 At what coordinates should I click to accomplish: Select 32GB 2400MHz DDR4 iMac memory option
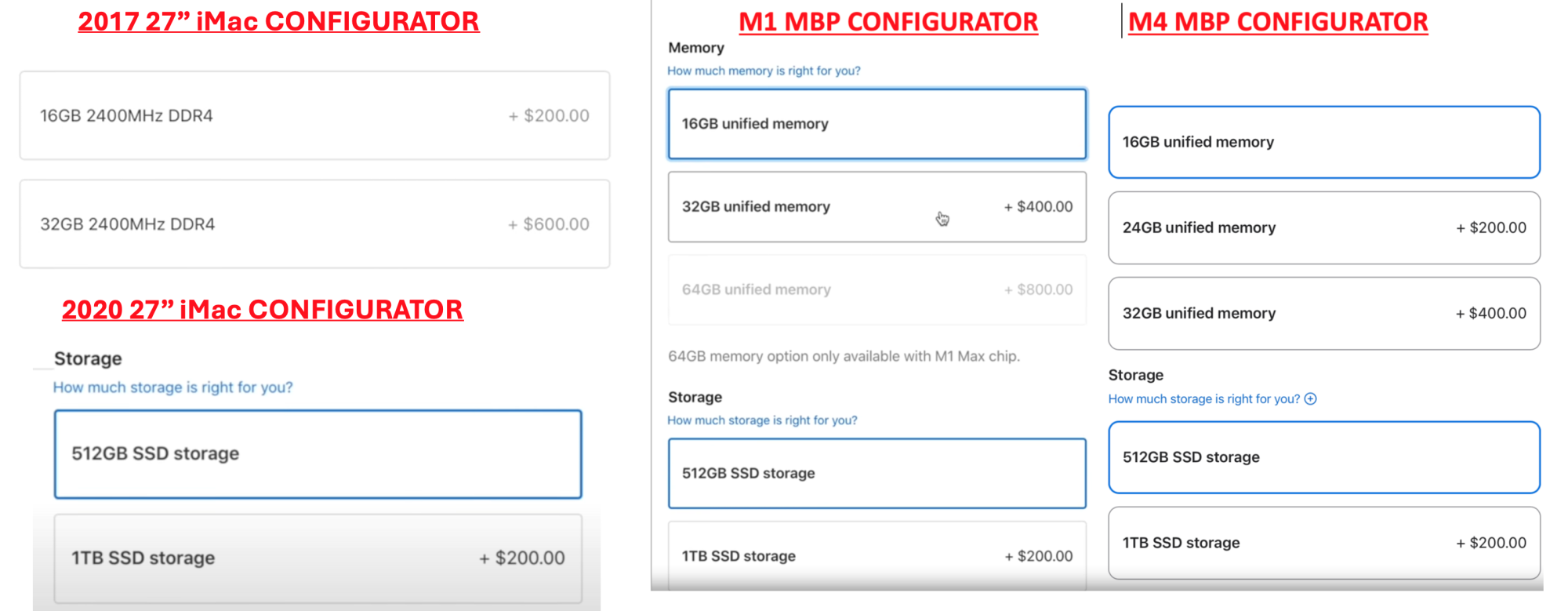point(314,224)
